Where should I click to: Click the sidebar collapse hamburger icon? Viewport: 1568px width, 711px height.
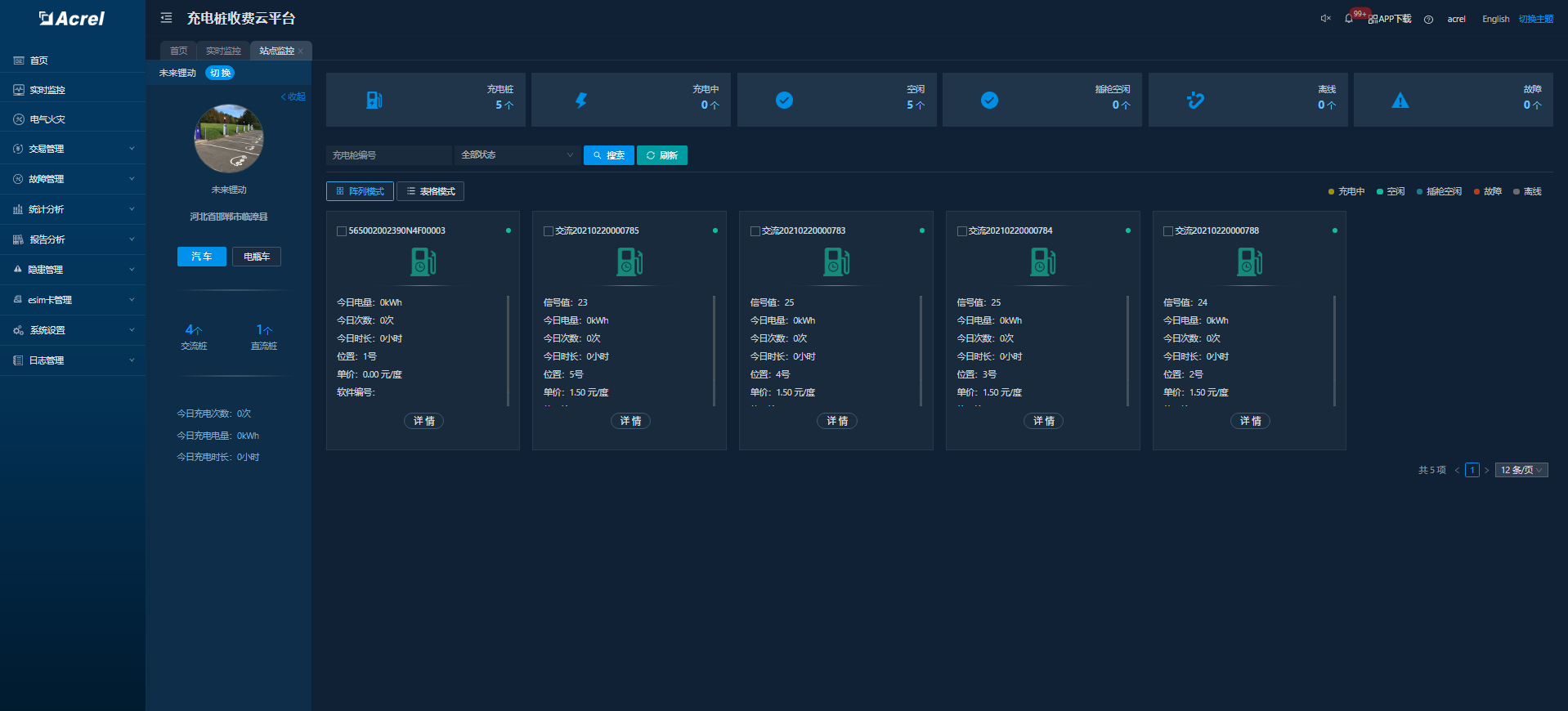tap(166, 18)
